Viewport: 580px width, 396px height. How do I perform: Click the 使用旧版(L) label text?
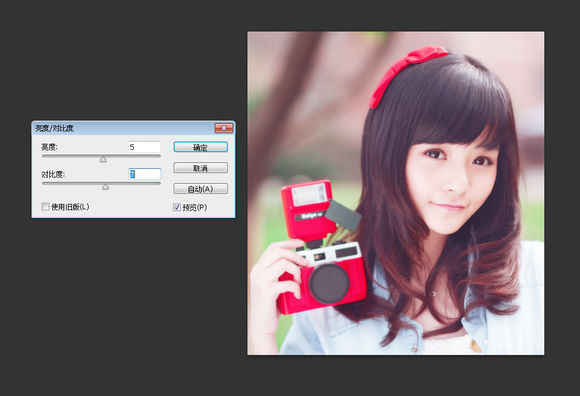click(x=70, y=207)
